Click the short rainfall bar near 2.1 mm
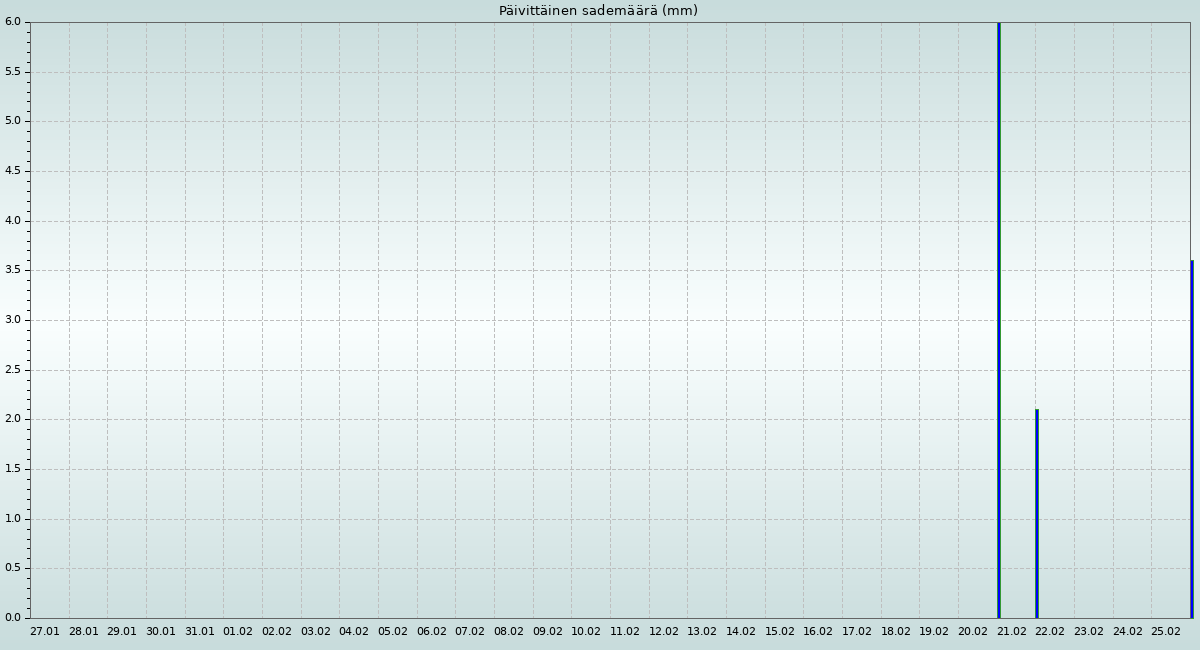Screen dimensions: 1200x650 1037,513
